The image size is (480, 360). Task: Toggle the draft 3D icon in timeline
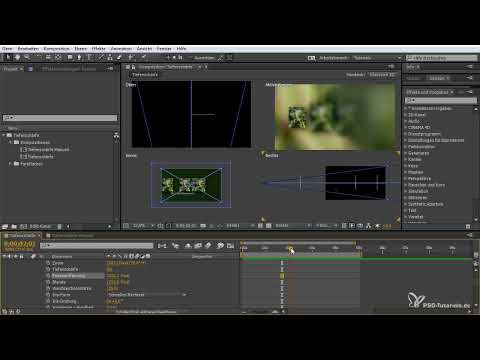pos(176,246)
